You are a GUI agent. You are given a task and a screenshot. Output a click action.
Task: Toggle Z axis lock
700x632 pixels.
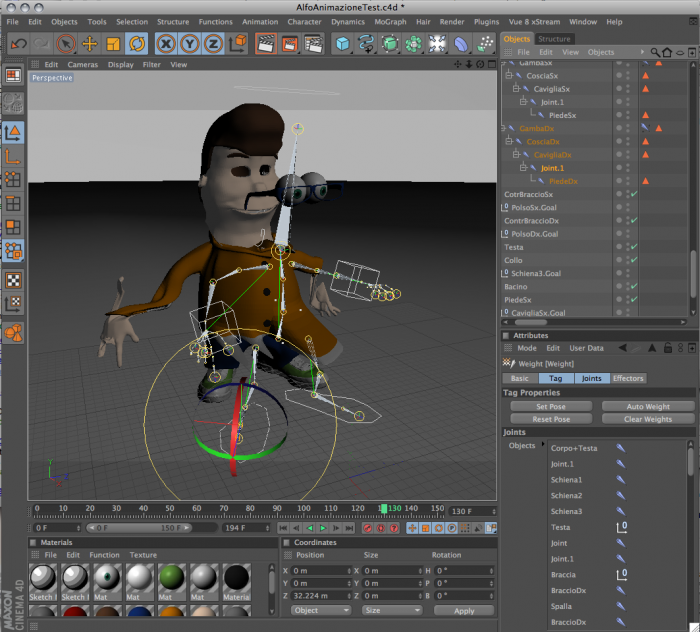213,44
